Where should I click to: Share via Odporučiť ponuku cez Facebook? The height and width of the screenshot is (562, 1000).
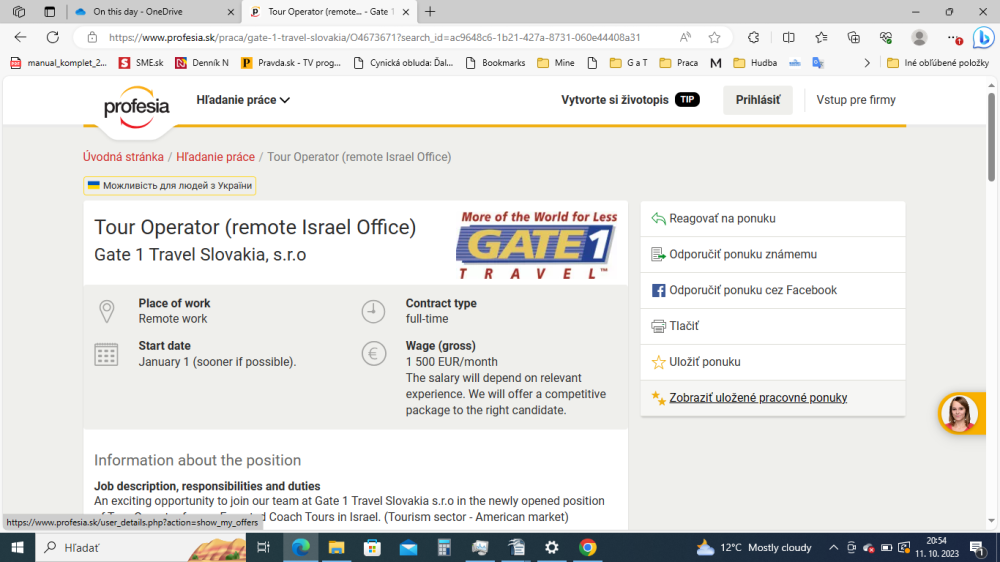pos(773,290)
